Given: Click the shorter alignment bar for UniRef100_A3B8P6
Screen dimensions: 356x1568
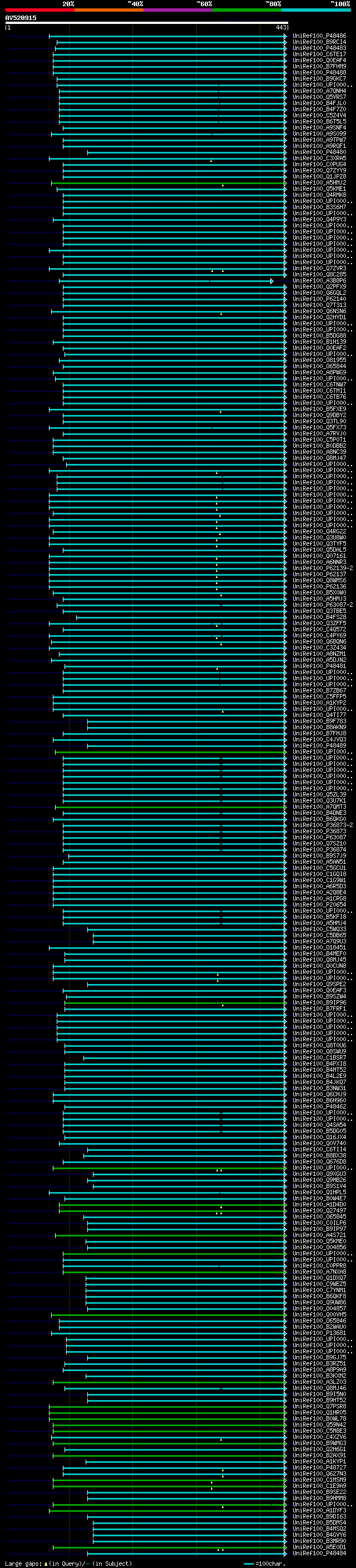Looking at the screenshot, I should point(166,280).
